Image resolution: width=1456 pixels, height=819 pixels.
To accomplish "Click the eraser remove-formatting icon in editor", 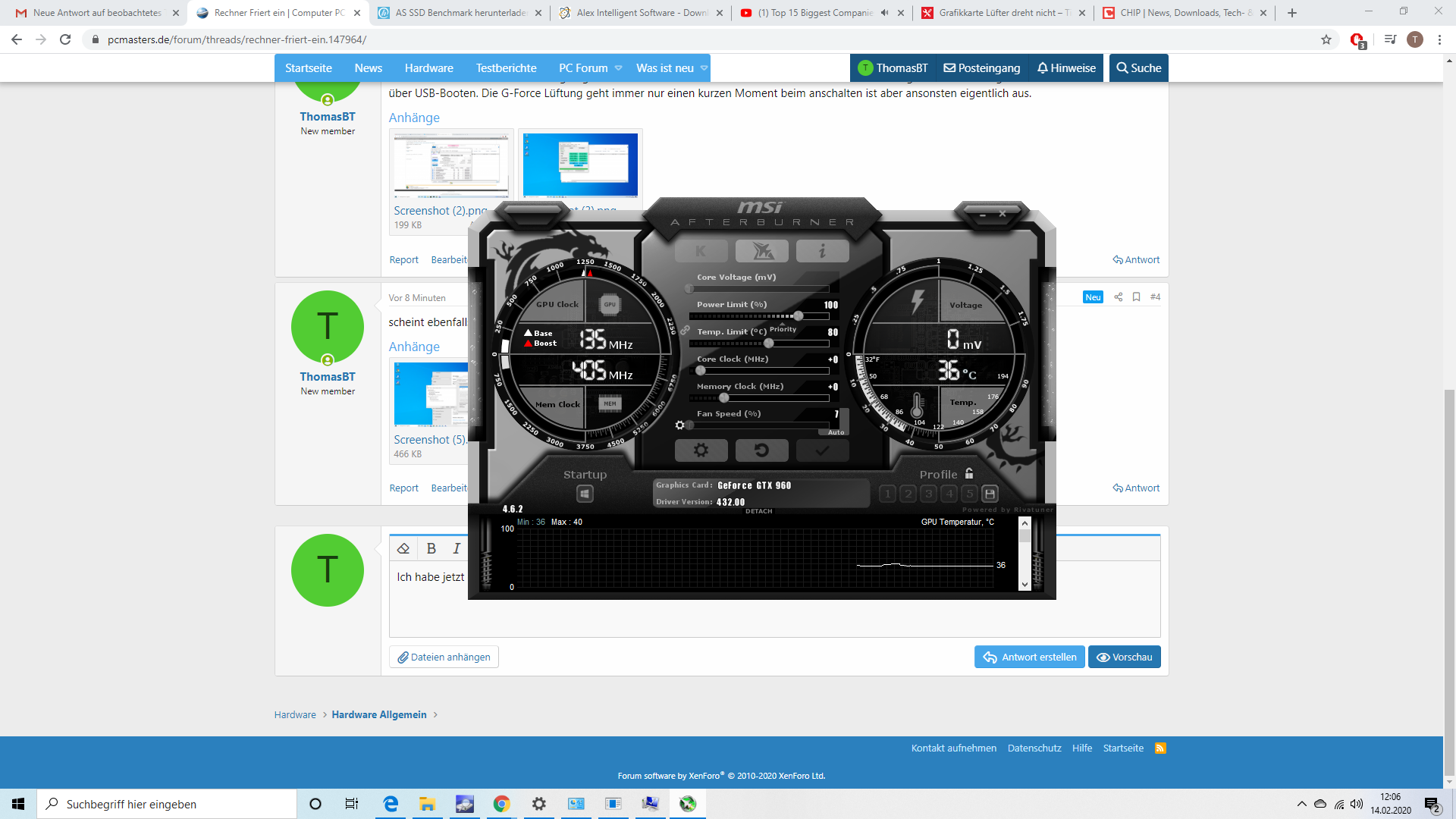I will [x=403, y=548].
